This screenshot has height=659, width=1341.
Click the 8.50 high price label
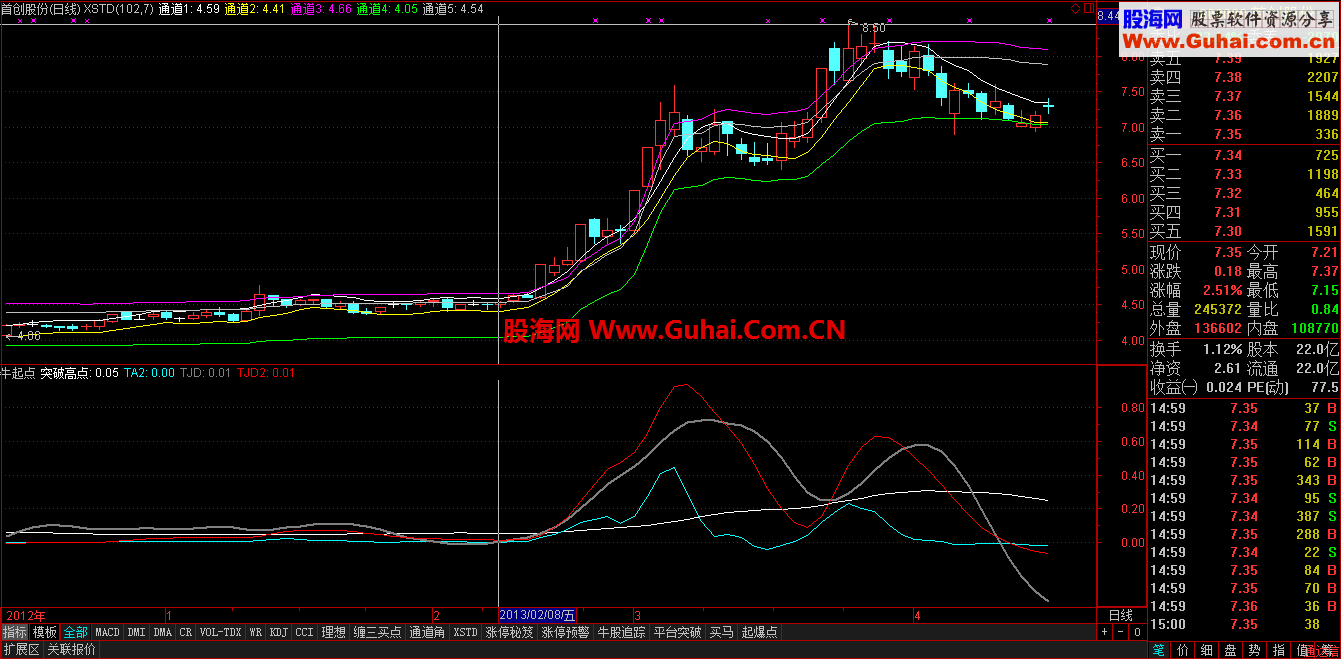[873, 27]
